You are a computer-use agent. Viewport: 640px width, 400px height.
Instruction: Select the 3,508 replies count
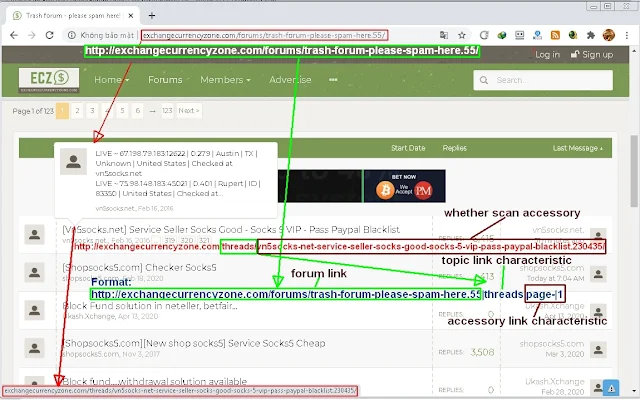482,352
